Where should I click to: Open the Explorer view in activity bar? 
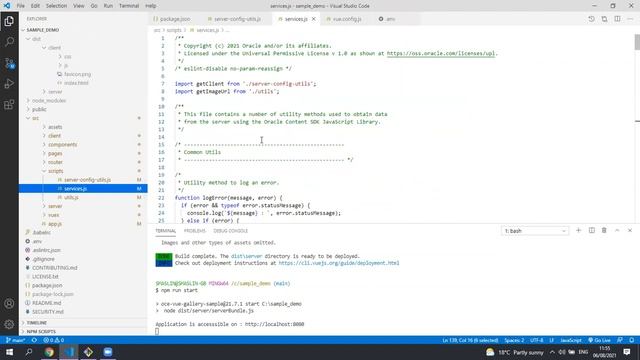tap(9, 21)
